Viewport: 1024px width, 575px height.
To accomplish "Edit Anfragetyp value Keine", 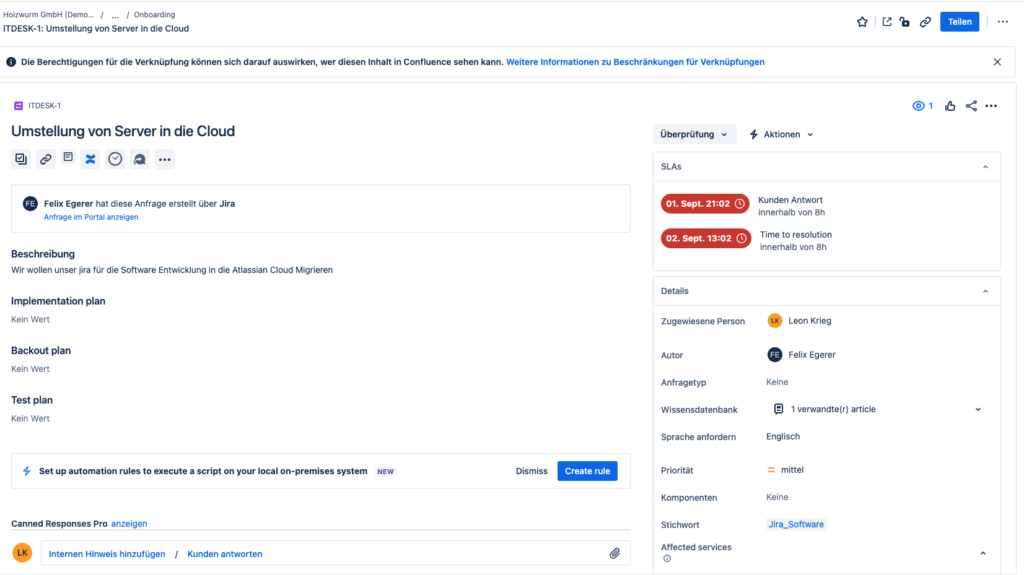I will (777, 382).
